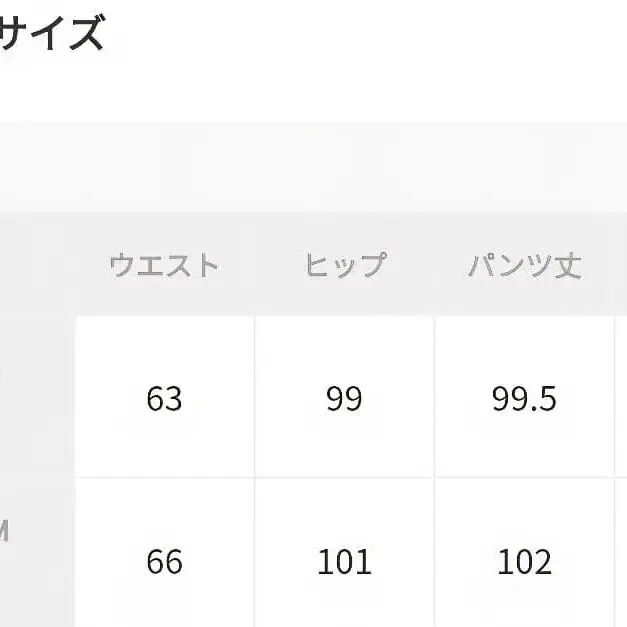Click the divider between ウエスト and ヒップ headers
This screenshot has width=627, height=627.
tap(255, 266)
